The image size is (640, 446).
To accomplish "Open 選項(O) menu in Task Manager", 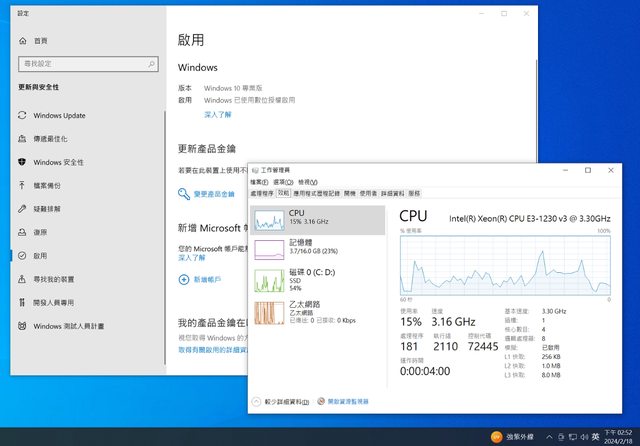I will 283,182.
